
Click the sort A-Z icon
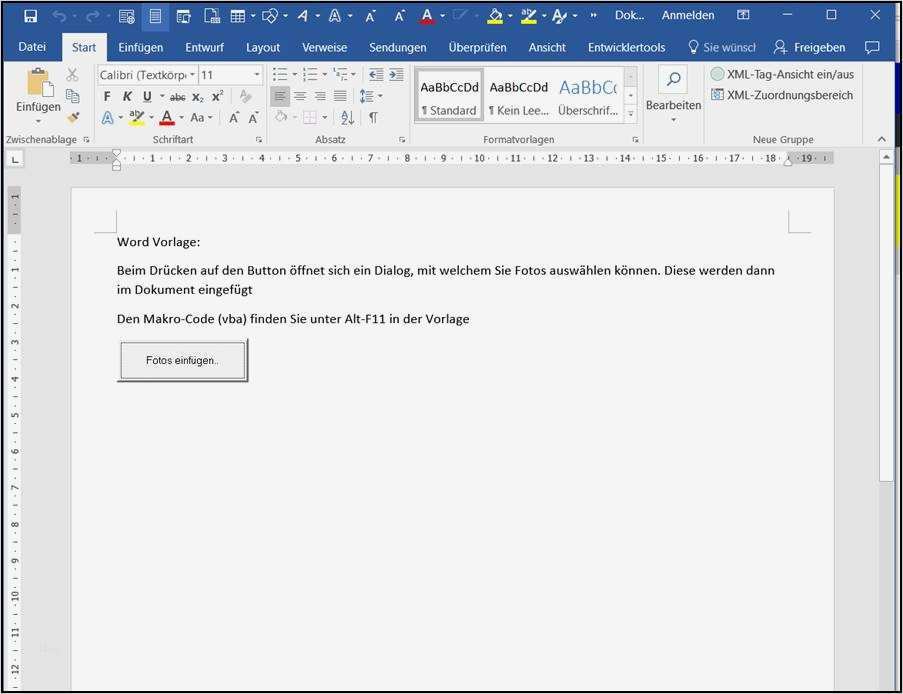pyautogui.click(x=347, y=117)
